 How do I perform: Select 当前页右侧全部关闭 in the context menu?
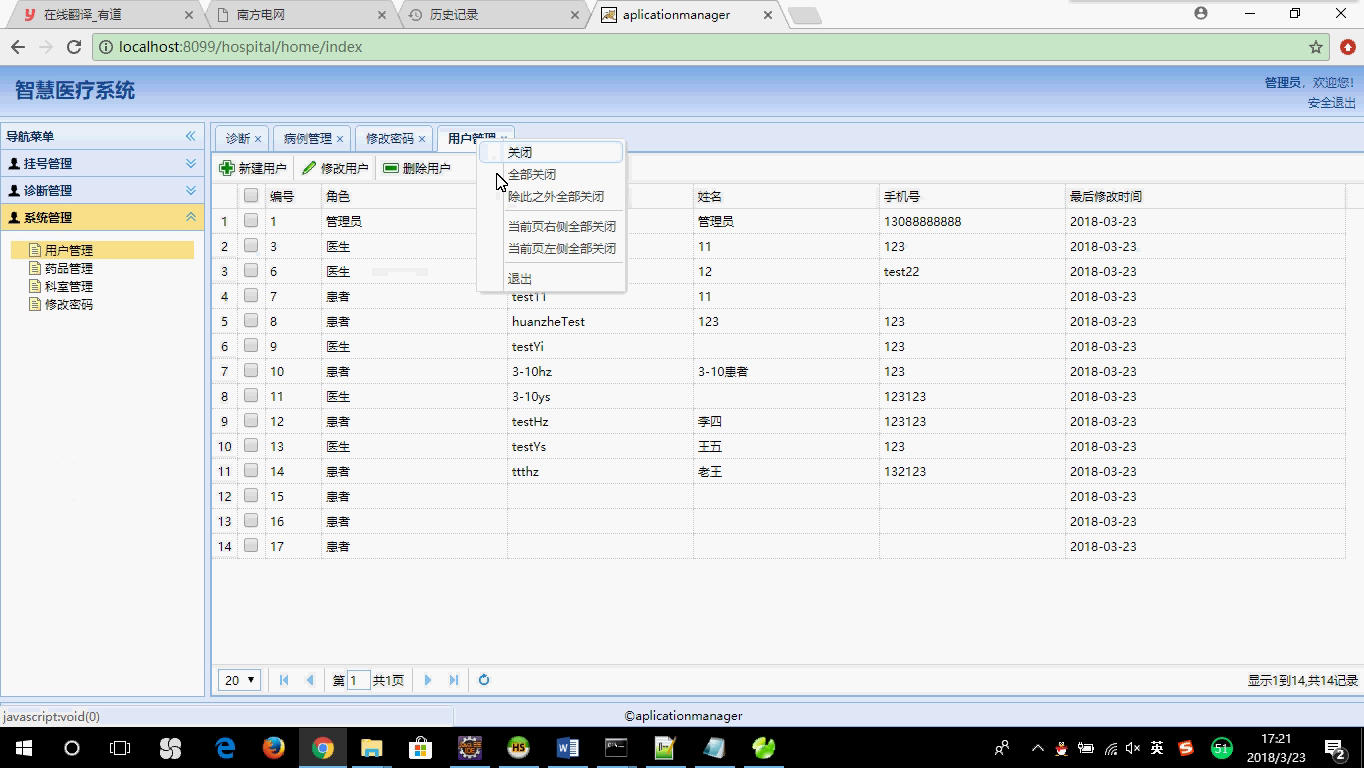pyautogui.click(x=551, y=226)
